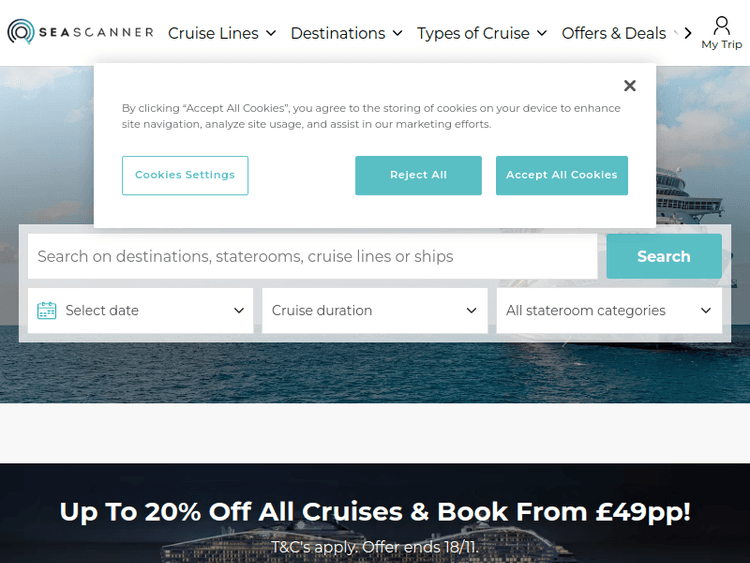Click the 20% off cruises promo banner
750x563 pixels.
pyautogui.click(x=375, y=513)
